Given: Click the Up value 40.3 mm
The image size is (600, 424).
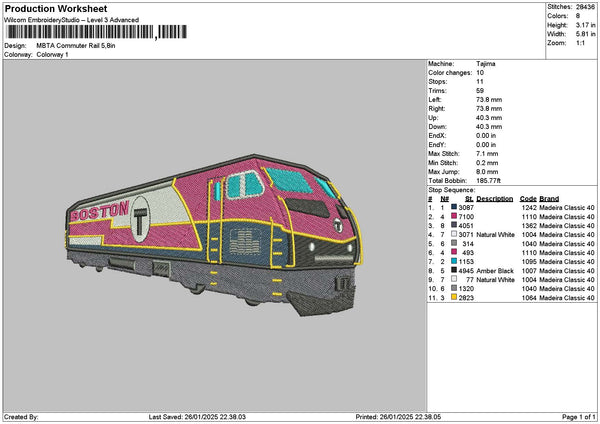Looking at the screenshot, I should click(x=489, y=117).
